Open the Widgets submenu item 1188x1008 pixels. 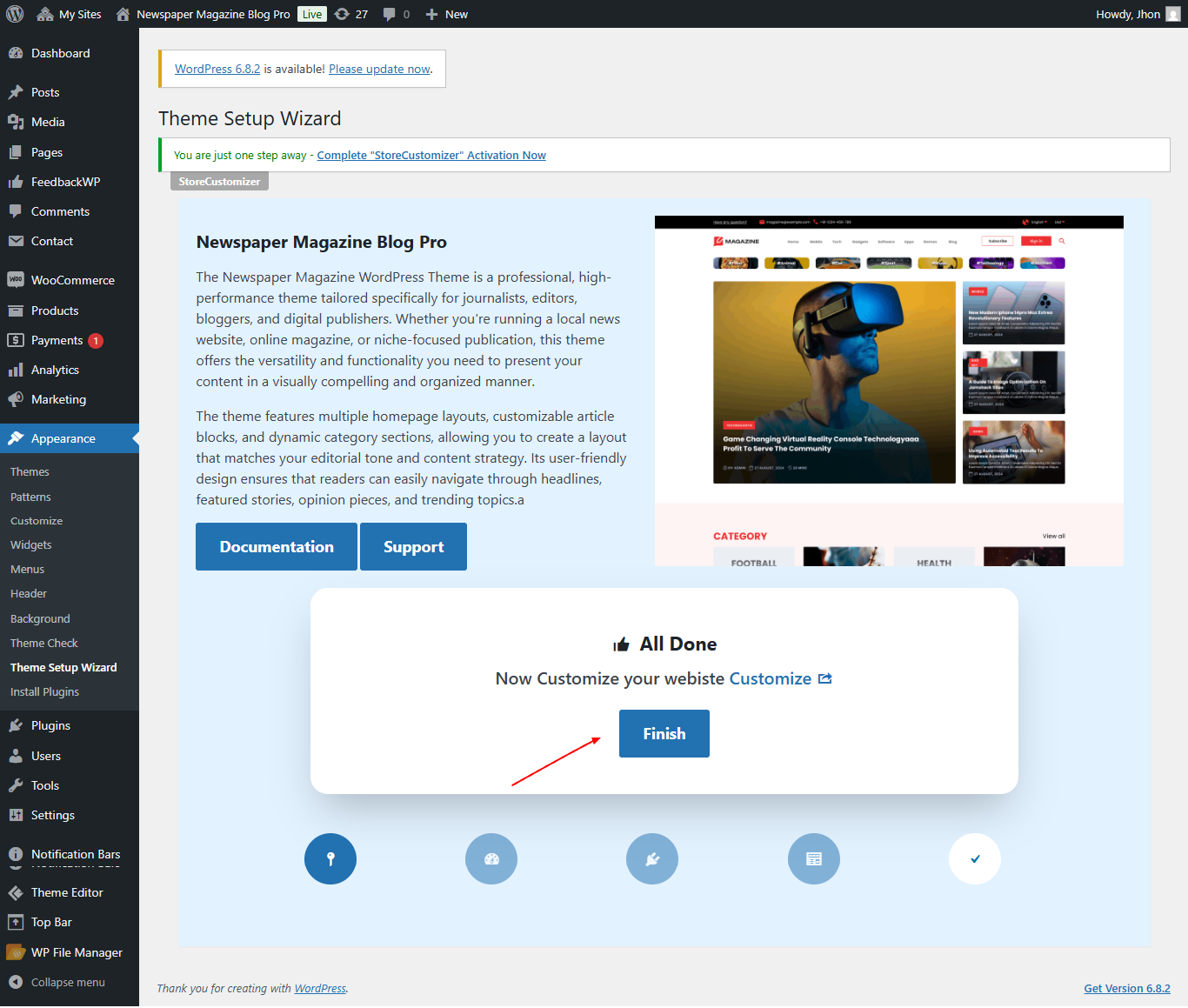pos(31,544)
